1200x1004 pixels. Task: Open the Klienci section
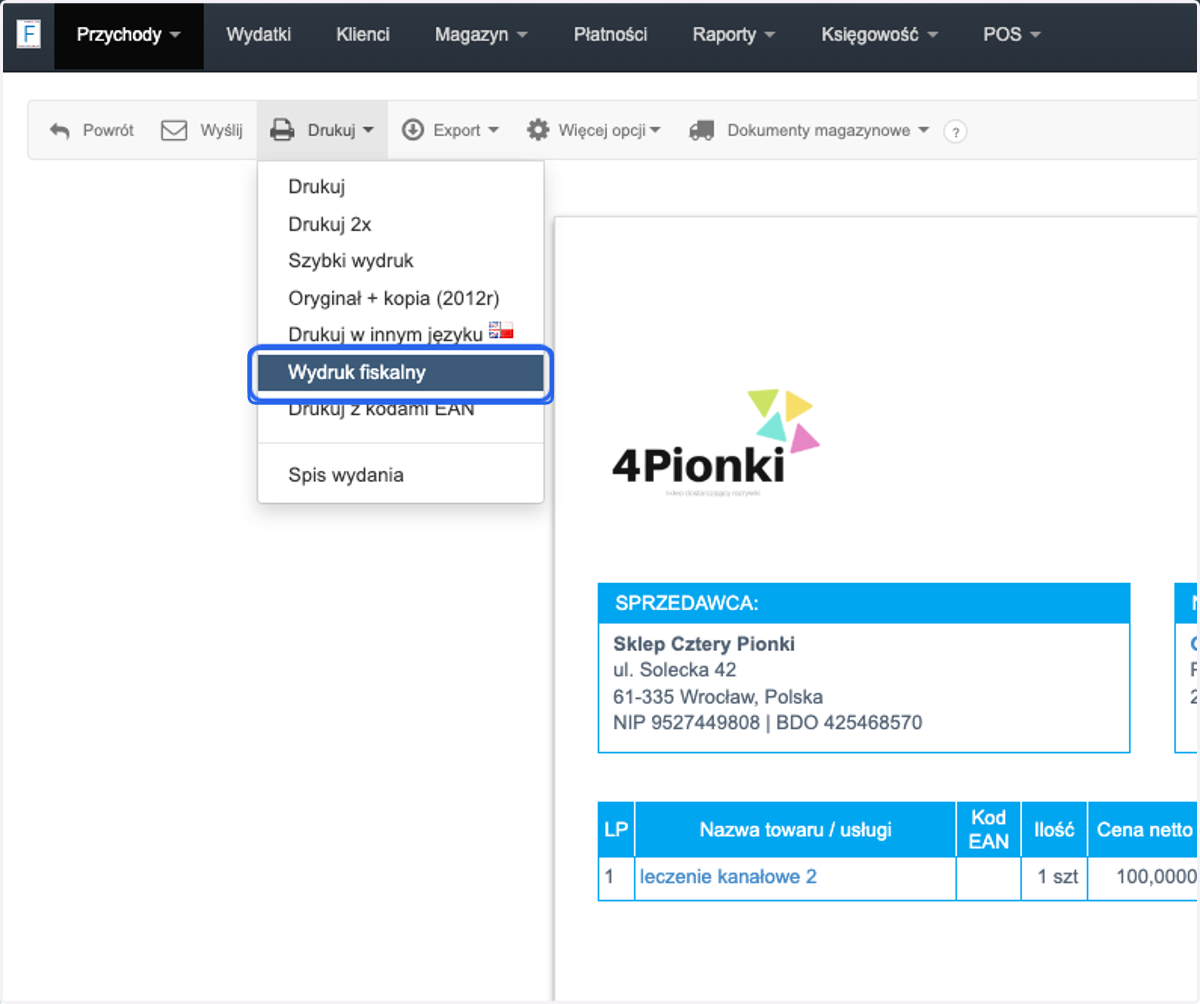[x=363, y=35]
